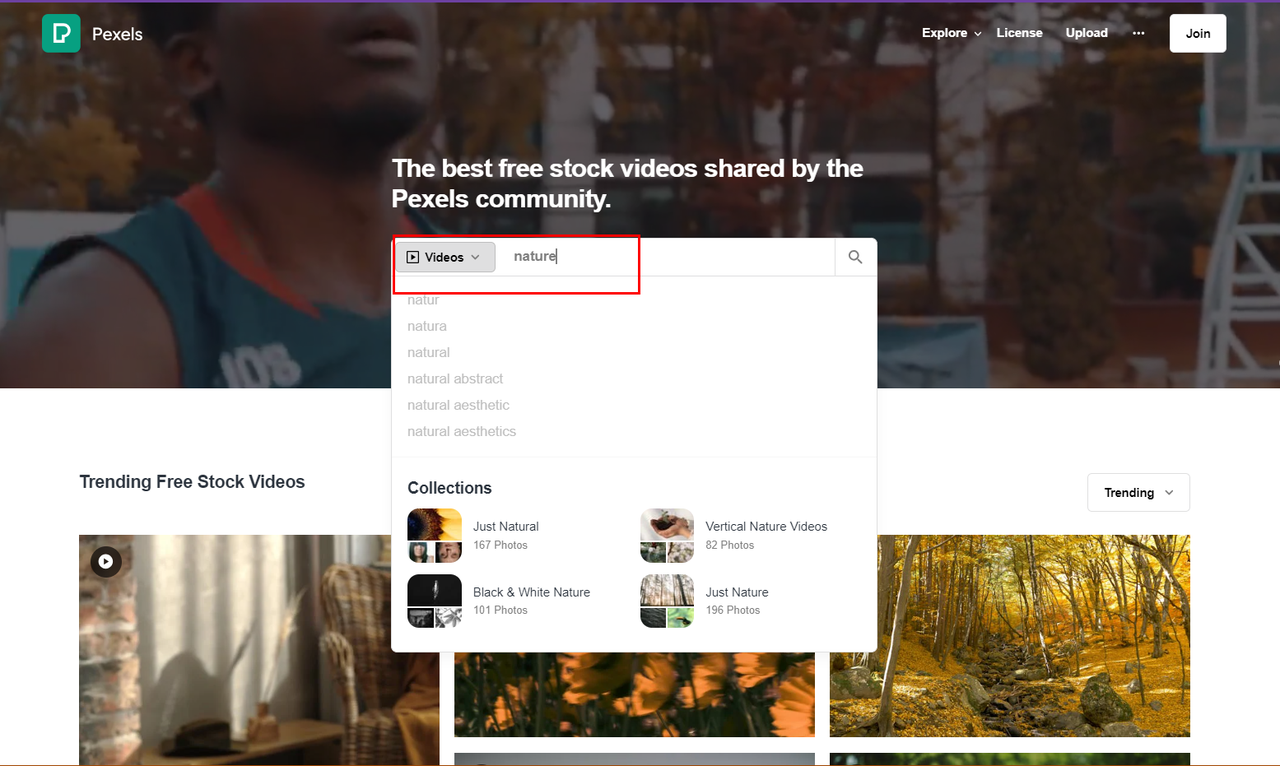The height and width of the screenshot is (766, 1280).
Task: Click the Vertical Nature Videos collection icon
Action: 666,535
